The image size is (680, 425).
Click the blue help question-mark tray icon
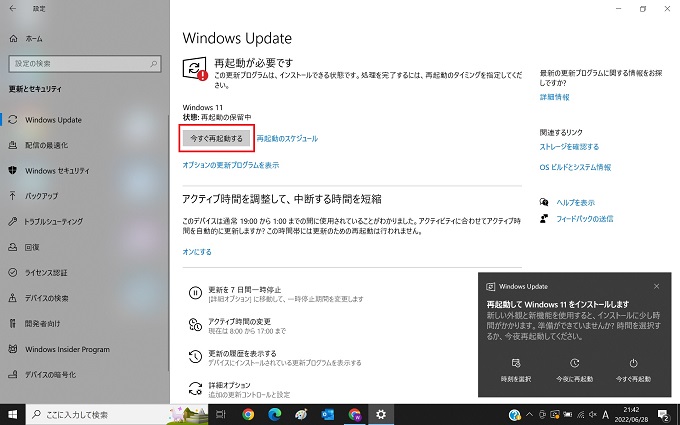click(515, 415)
